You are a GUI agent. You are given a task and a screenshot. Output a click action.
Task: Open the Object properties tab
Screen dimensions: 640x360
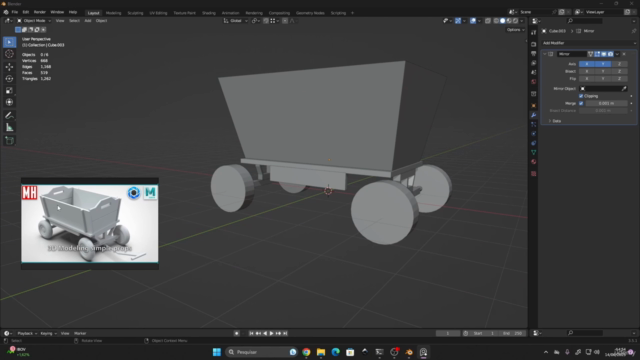(533, 106)
